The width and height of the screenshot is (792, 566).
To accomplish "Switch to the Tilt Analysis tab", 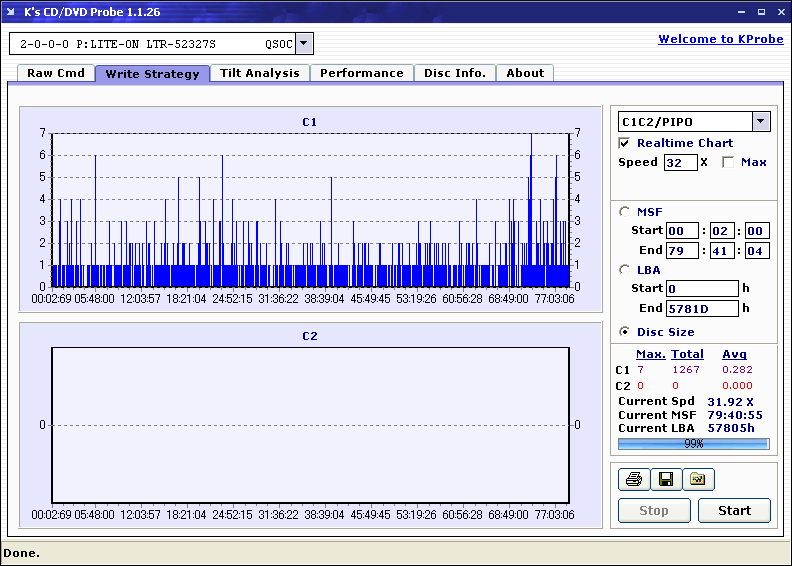I will click(259, 73).
